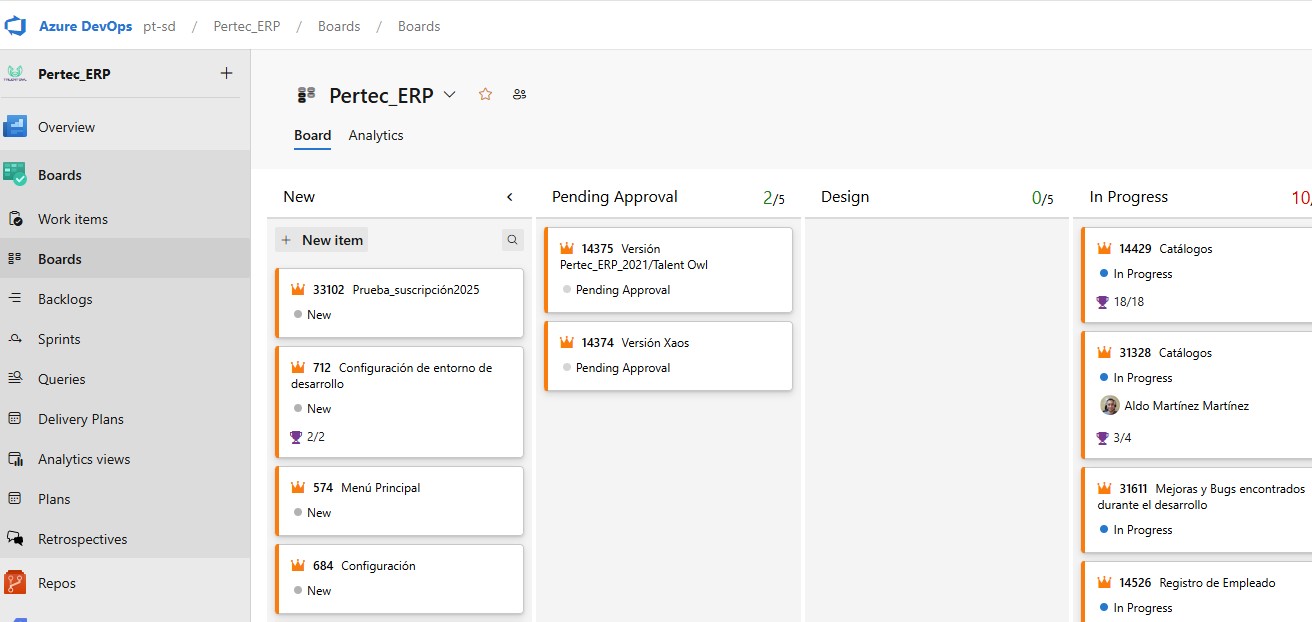Viewport: 1312px width, 622px height.
Task: Switch to the Analytics tab
Action: (376, 135)
